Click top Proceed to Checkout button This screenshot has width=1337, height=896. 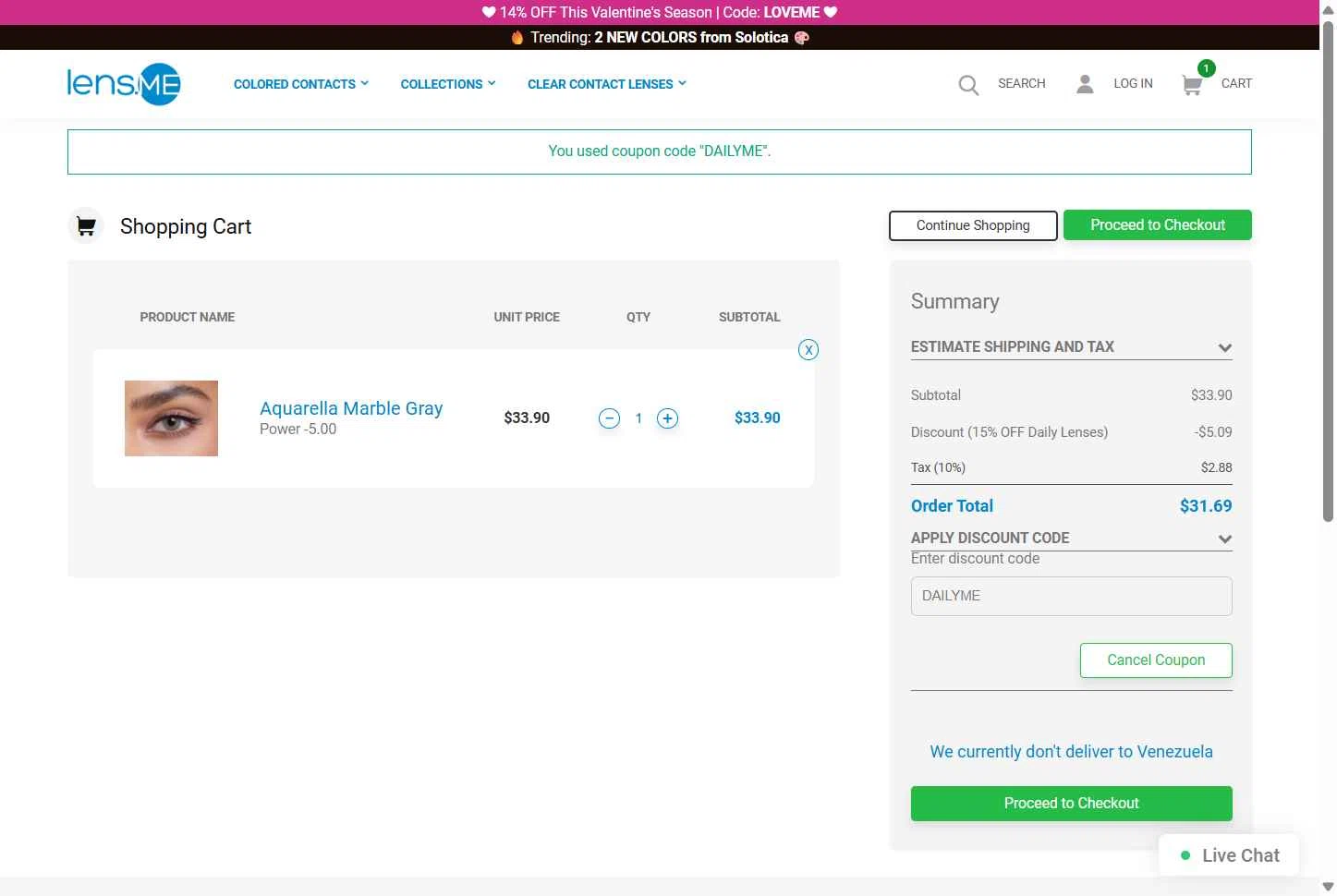(x=1158, y=225)
